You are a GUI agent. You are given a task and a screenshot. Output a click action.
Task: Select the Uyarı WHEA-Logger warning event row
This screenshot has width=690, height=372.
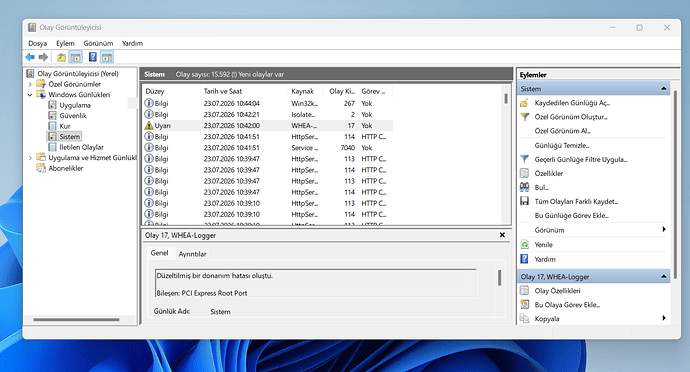click(x=268, y=125)
